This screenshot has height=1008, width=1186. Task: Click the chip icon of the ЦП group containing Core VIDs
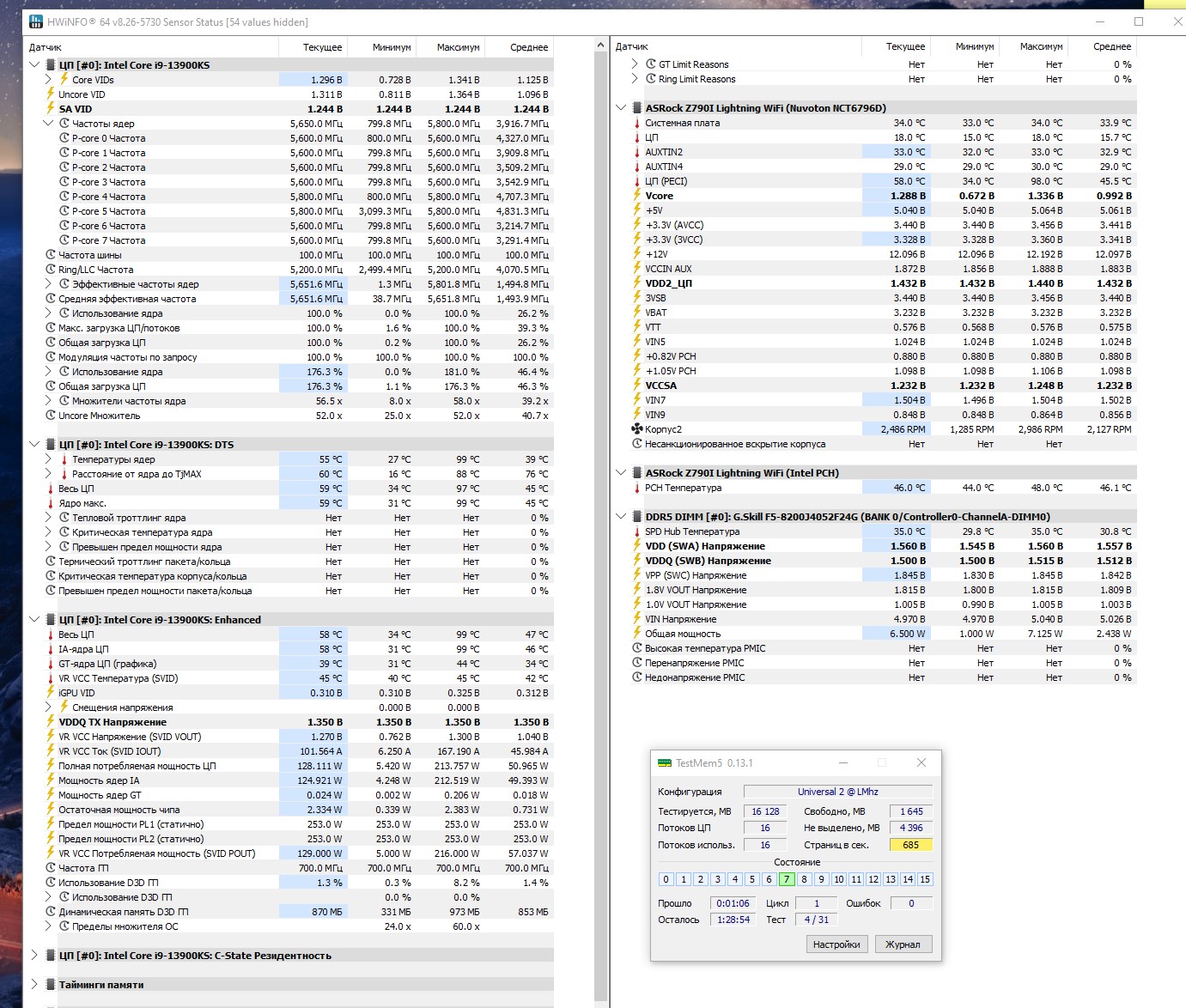pyautogui.click(x=51, y=65)
